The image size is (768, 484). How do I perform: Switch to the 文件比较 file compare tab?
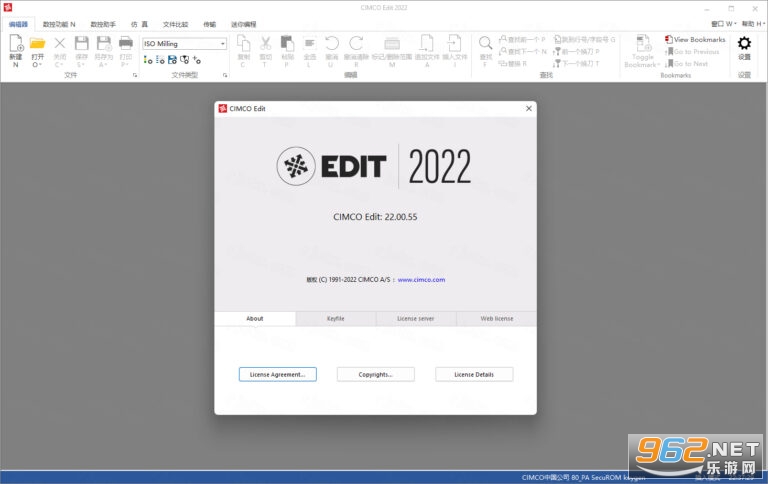coord(175,24)
